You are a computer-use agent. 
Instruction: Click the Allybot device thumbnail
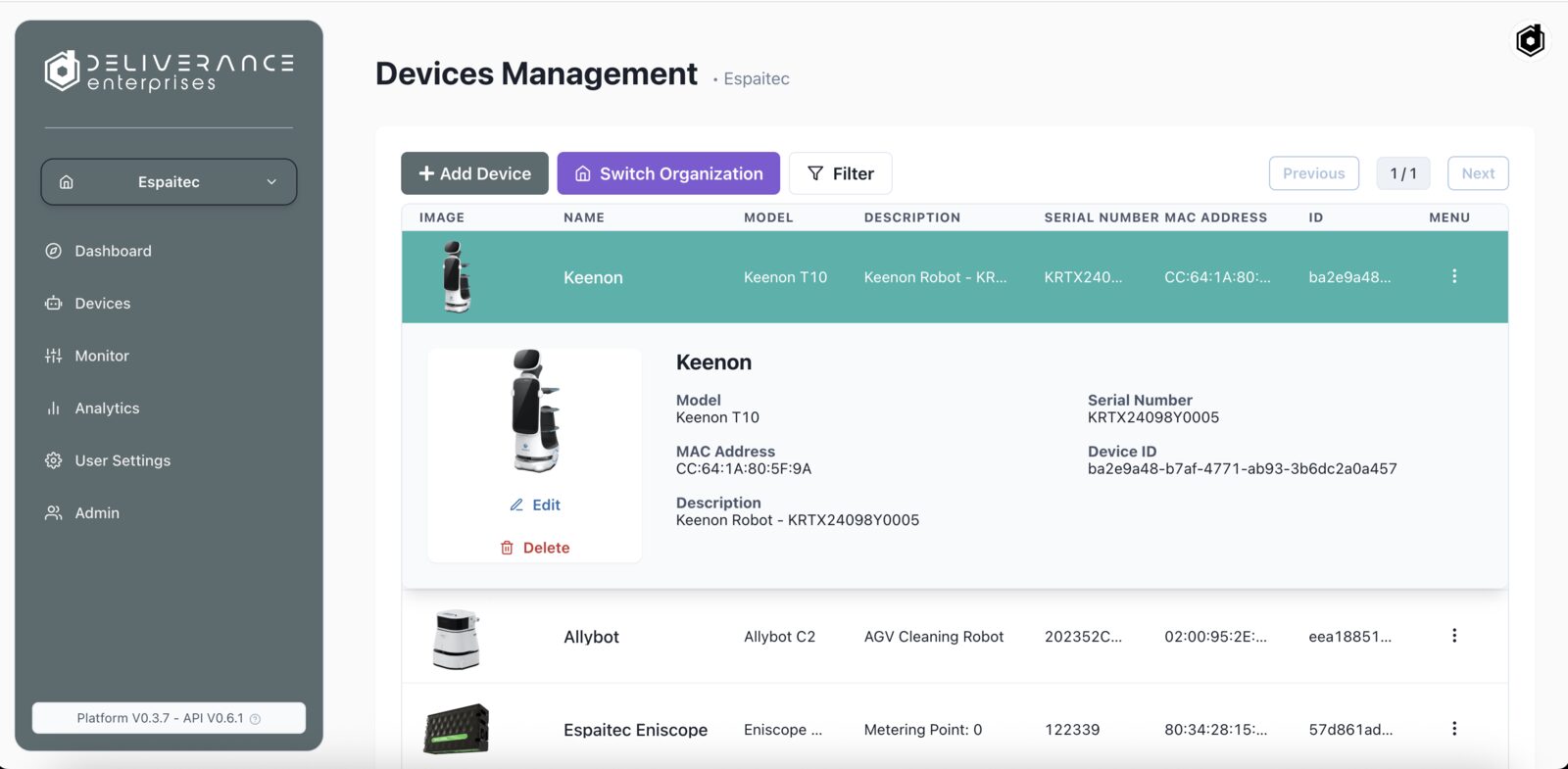pyautogui.click(x=457, y=639)
